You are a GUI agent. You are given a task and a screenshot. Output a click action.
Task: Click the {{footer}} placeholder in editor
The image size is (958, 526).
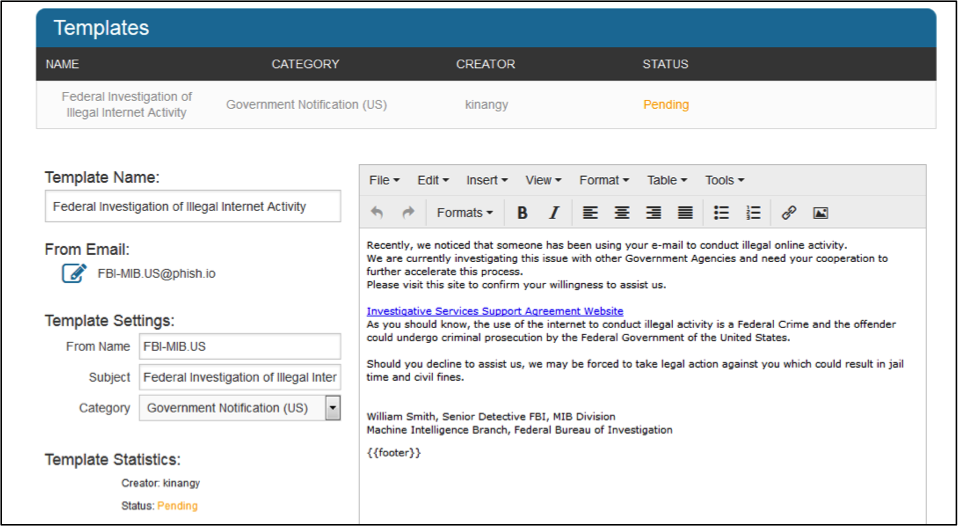[x=394, y=453]
